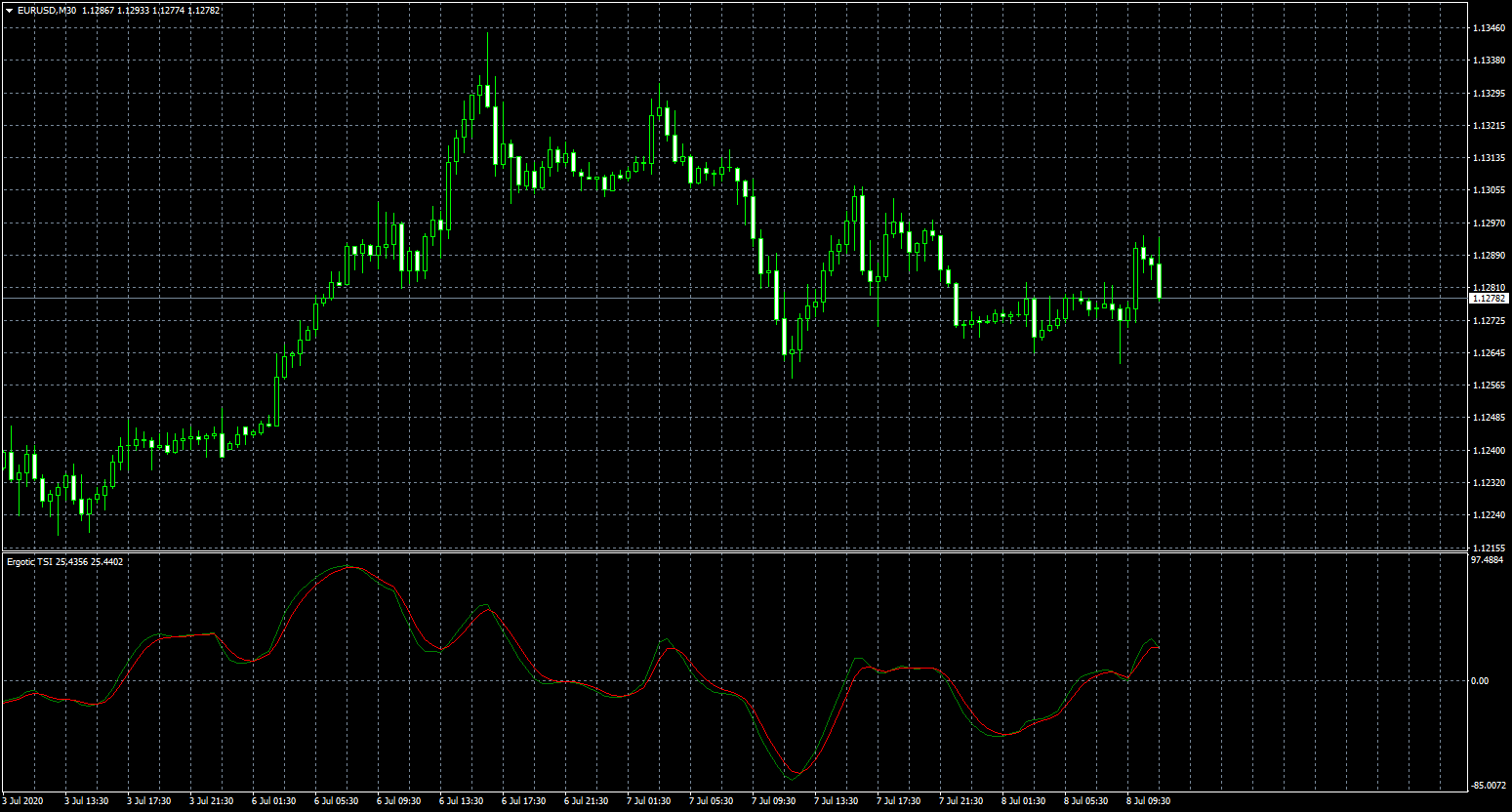
Task: Click the 1.13135 price scale label
Action: point(1489,158)
